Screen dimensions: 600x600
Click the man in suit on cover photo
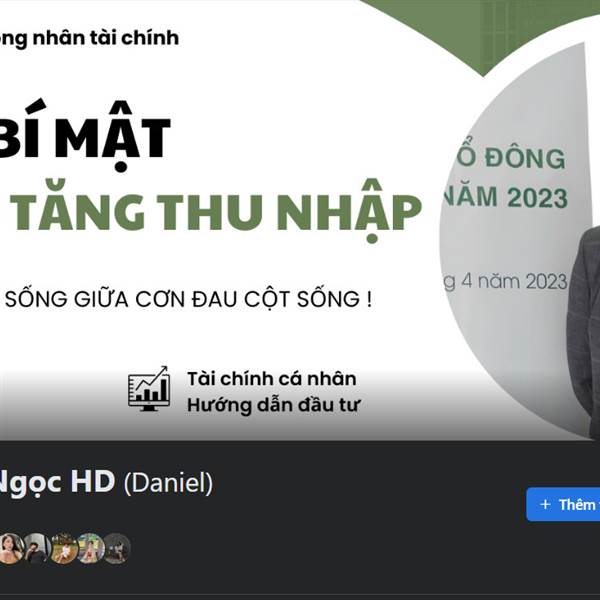[x=583, y=333]
